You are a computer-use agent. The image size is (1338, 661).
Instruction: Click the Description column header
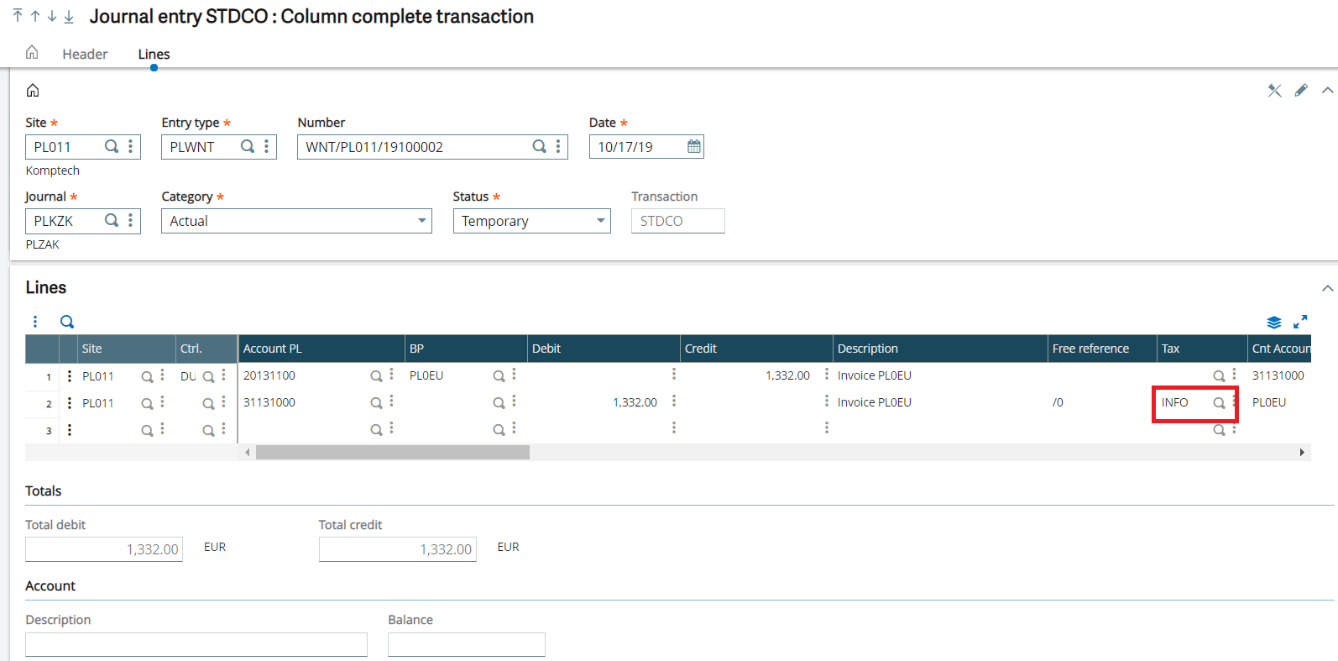pos(940,349)
